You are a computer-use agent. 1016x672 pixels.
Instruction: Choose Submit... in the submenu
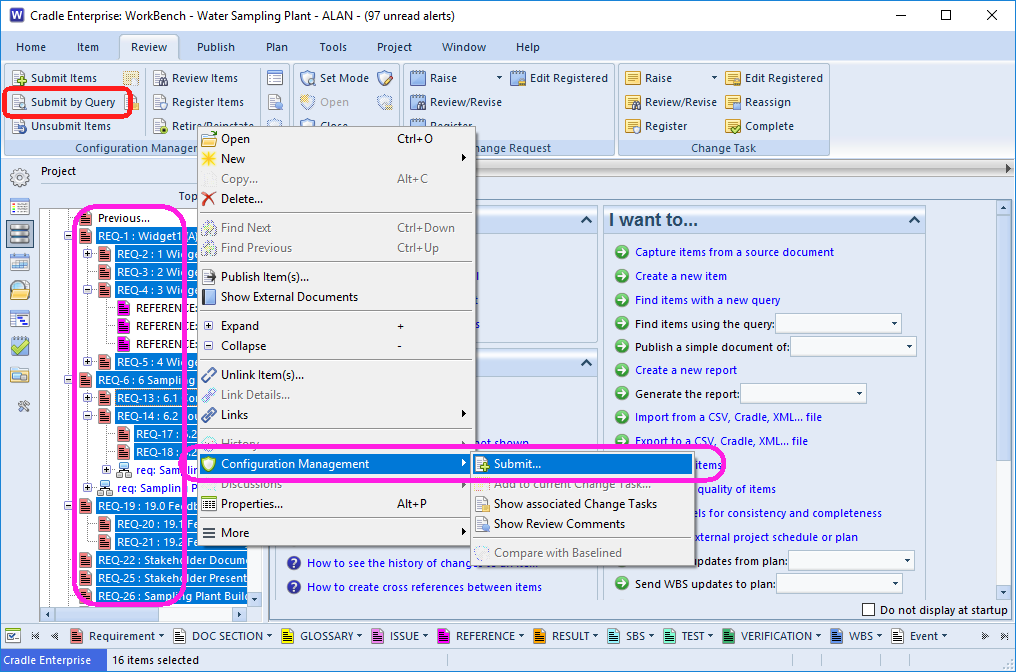(583, 464)
